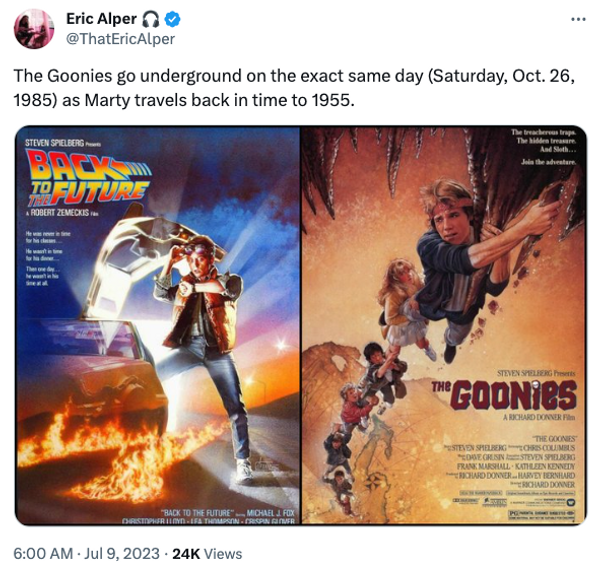The height and width of the screenshot is (568, 600).
Task: Open the @ThatEricAlper handle link
Action: point(121,39)
